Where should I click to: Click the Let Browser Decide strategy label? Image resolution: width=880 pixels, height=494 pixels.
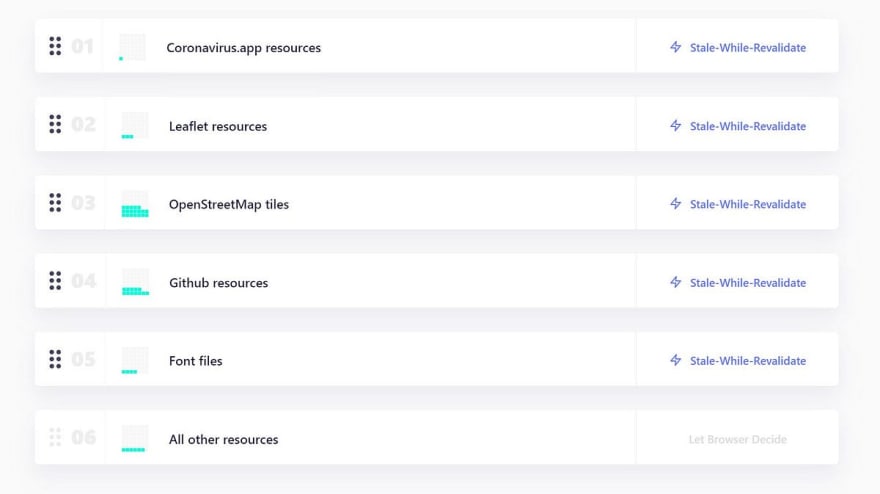point(738,439)
